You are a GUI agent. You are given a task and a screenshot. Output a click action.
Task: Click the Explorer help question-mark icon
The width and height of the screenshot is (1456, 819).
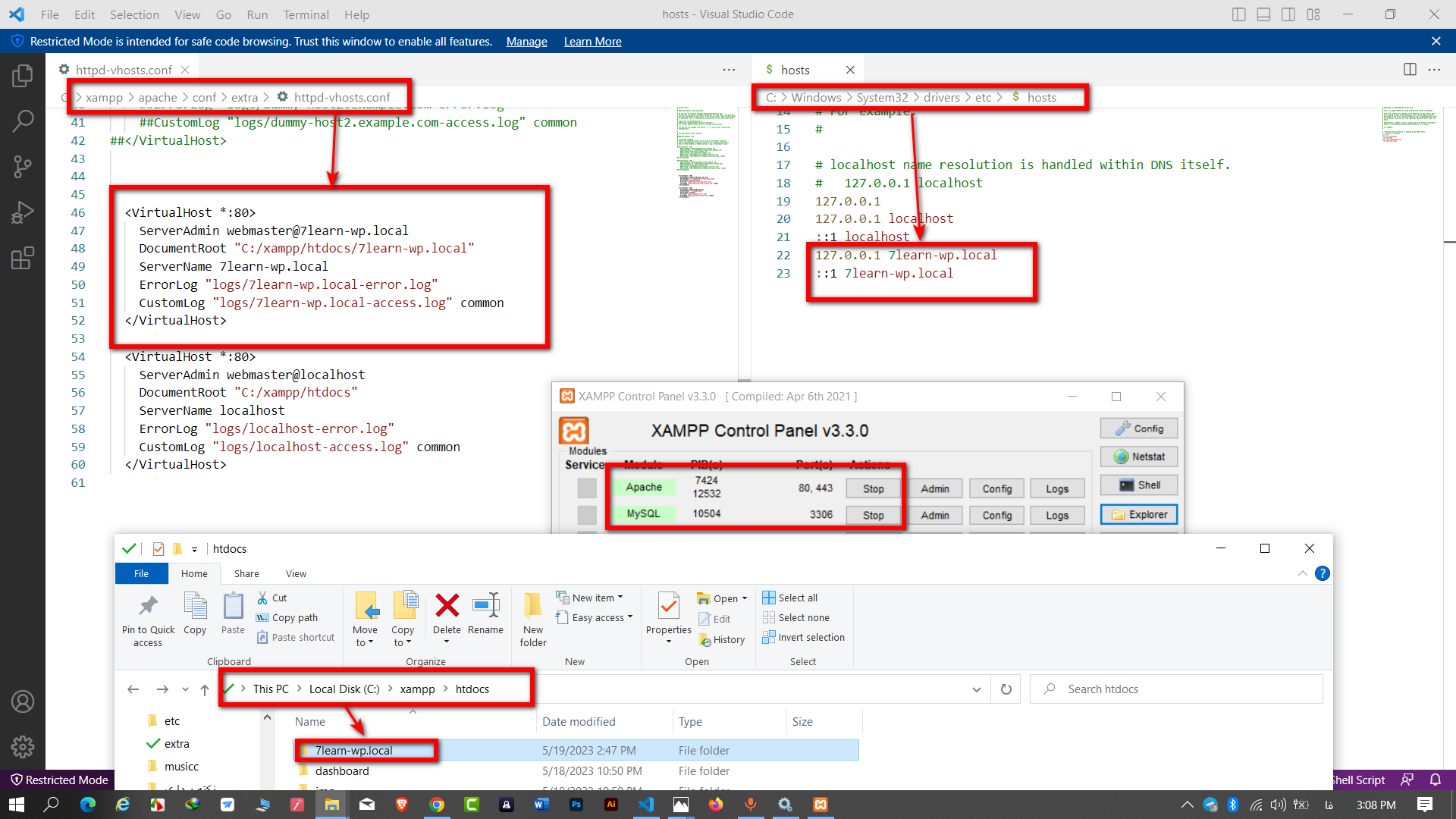click(x=1323, y=573)
